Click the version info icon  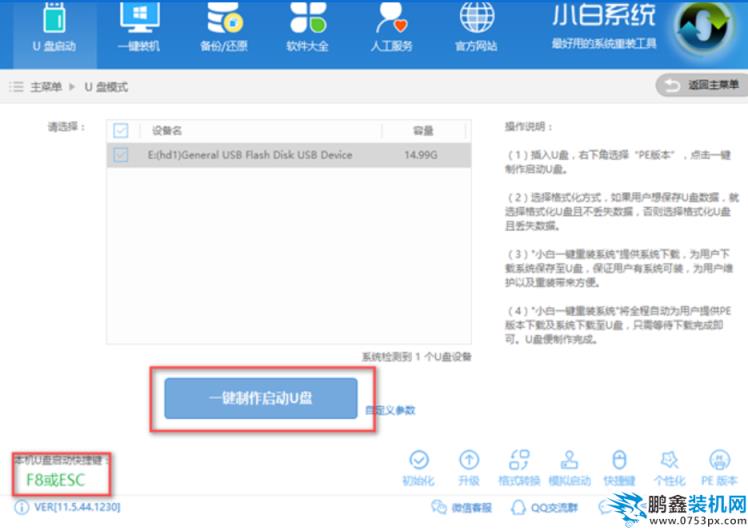[x=21, y=507]
